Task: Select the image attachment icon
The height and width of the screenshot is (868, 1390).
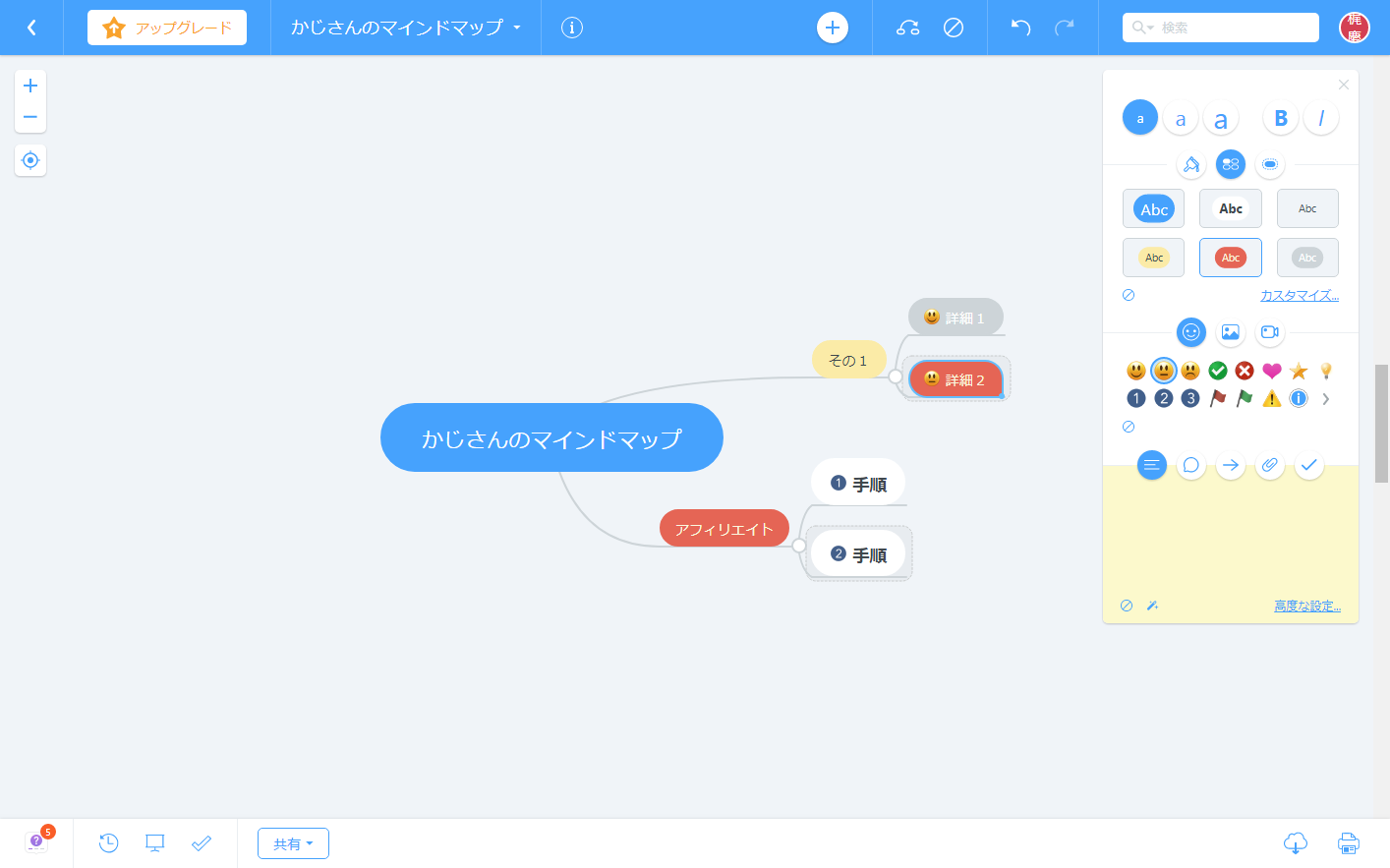Action: (1230, 332)
